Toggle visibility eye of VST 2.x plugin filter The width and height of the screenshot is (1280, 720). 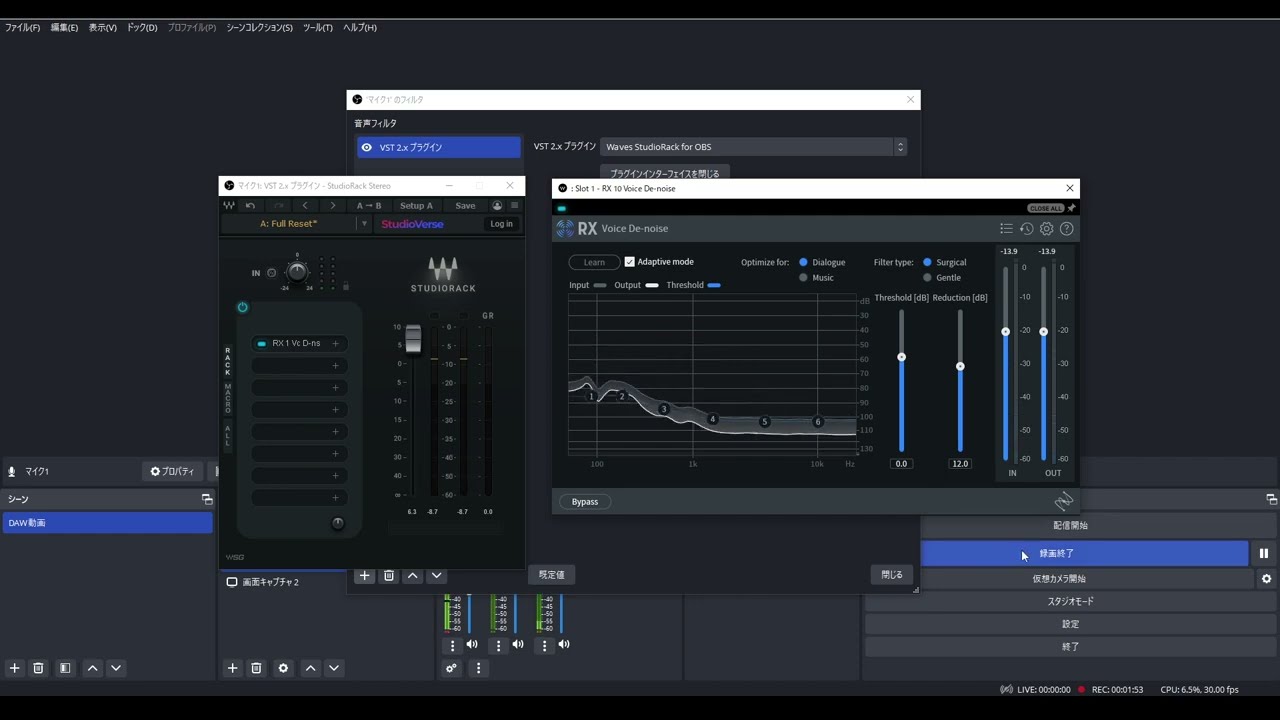click(x=367, y=147)
